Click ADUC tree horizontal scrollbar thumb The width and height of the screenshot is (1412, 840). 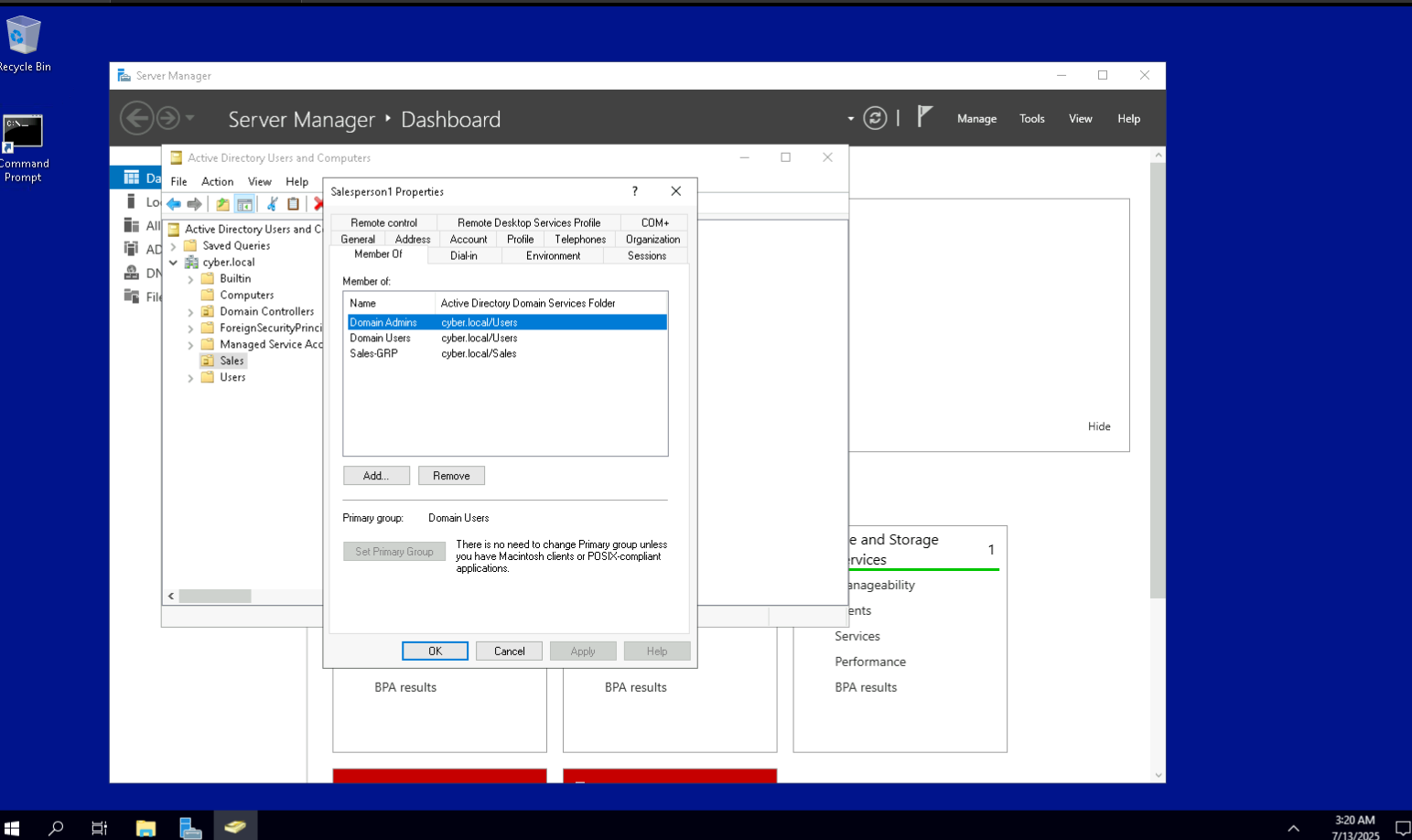point(215,597)
